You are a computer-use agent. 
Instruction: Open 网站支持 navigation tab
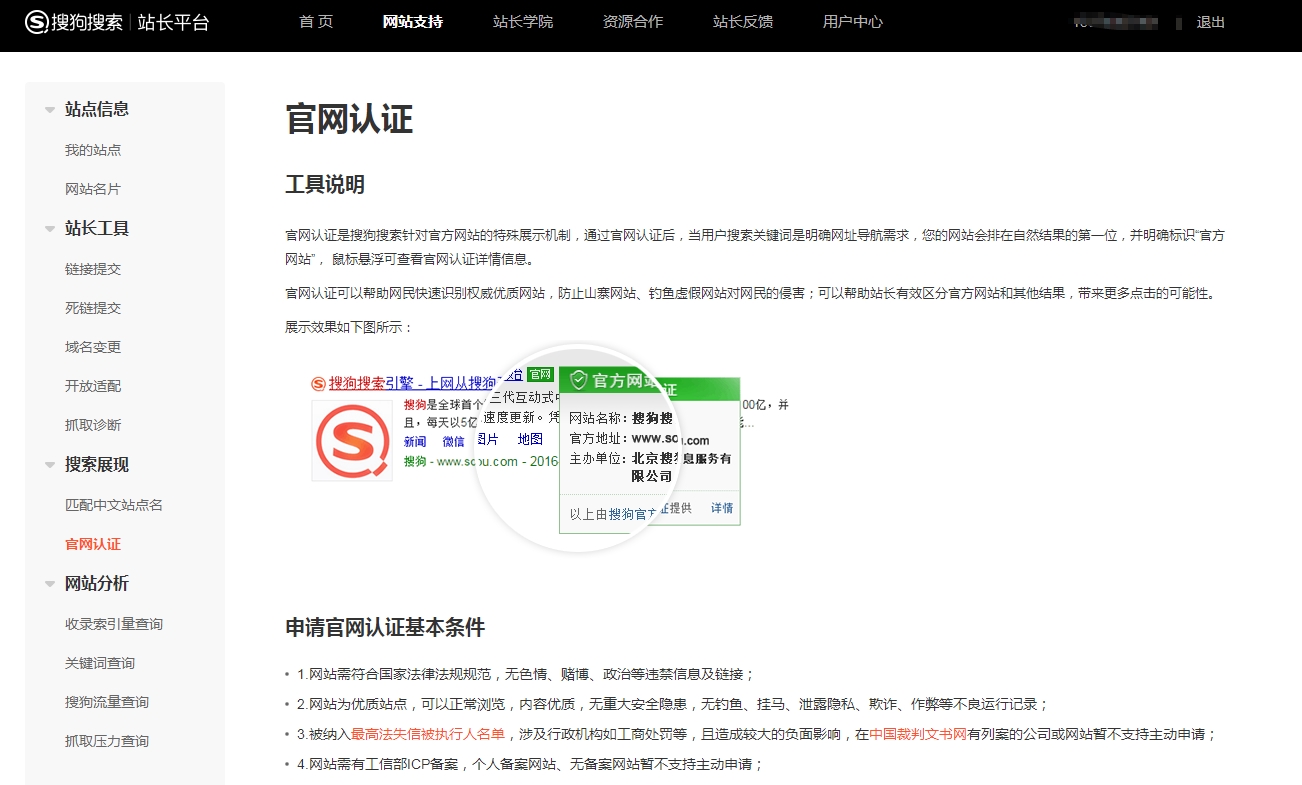413,21
